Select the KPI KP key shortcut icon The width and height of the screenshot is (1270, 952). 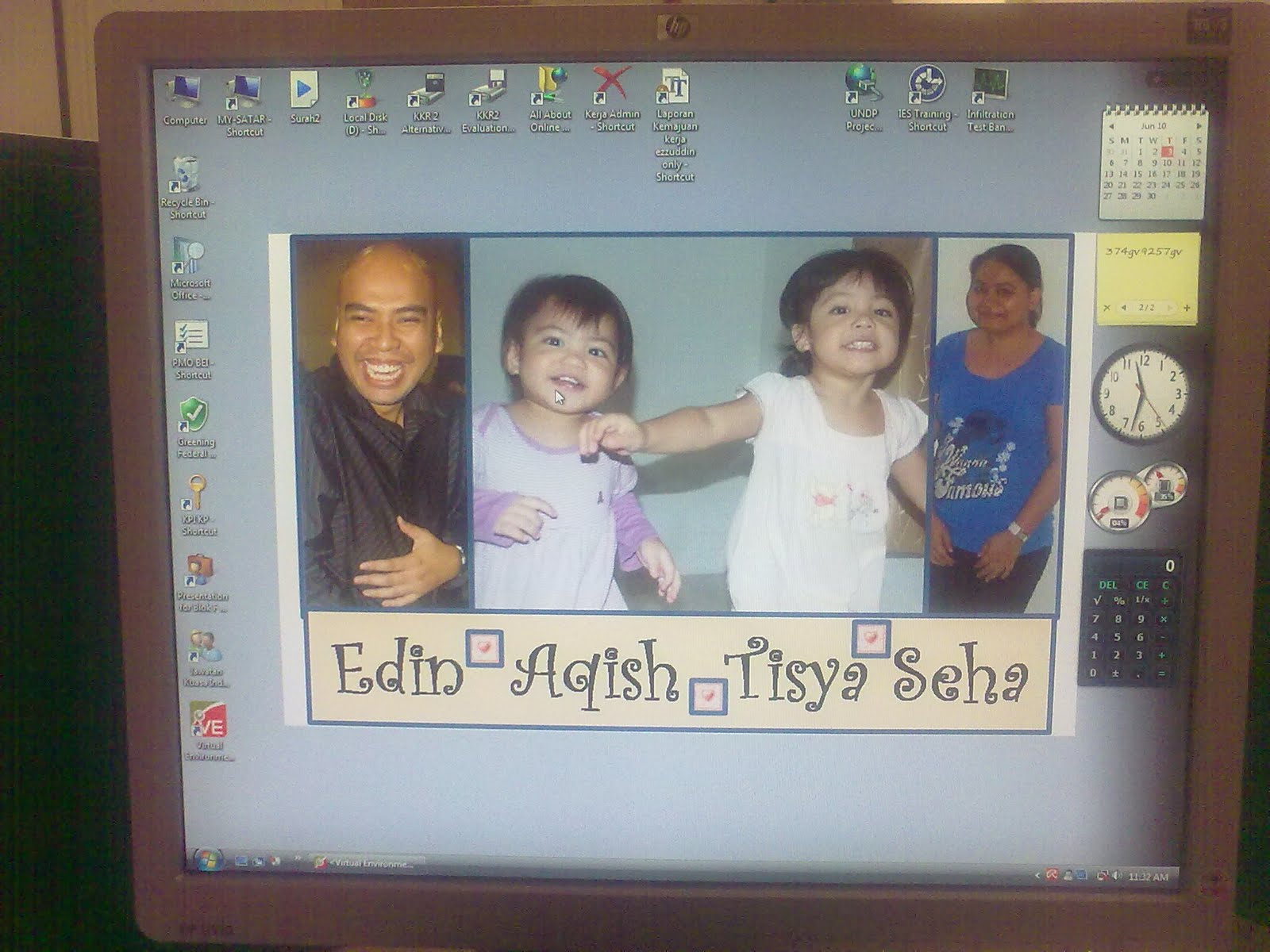click(x=198, y=505)
